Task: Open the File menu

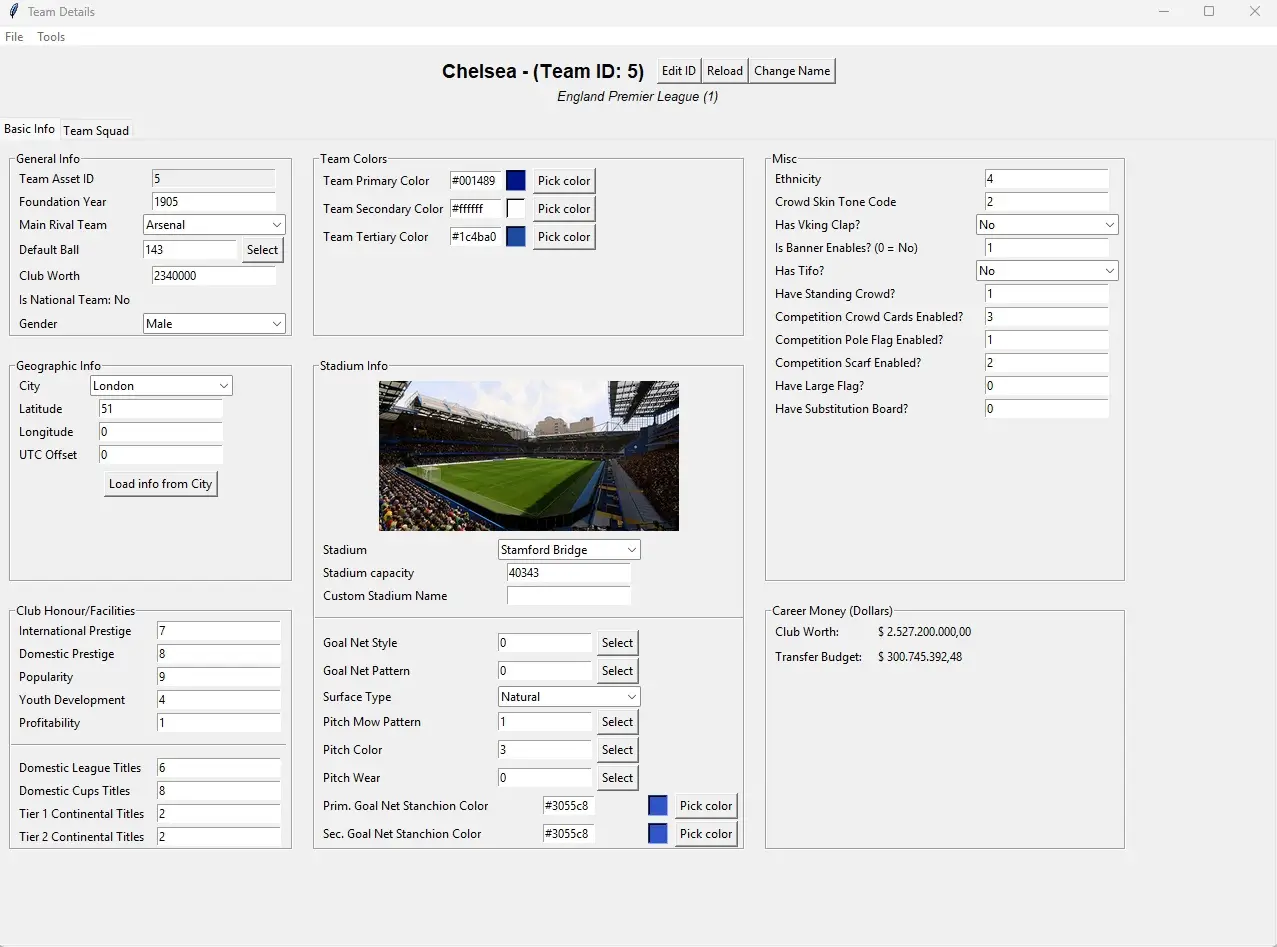Action: 14,37
